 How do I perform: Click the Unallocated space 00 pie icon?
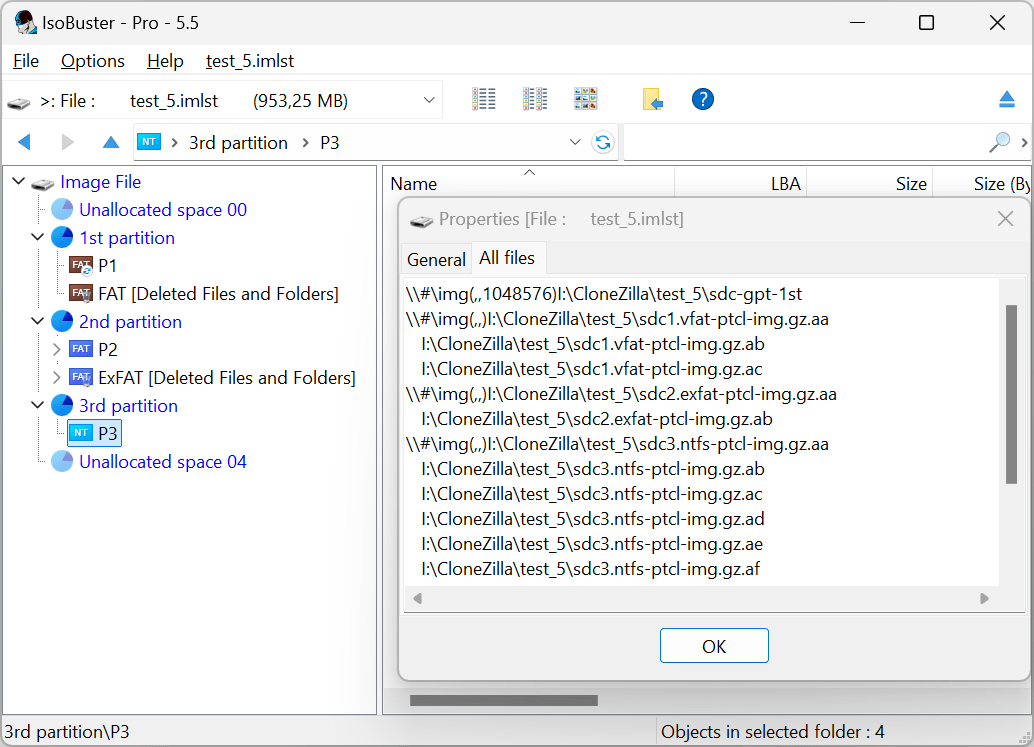pos(62,210)
